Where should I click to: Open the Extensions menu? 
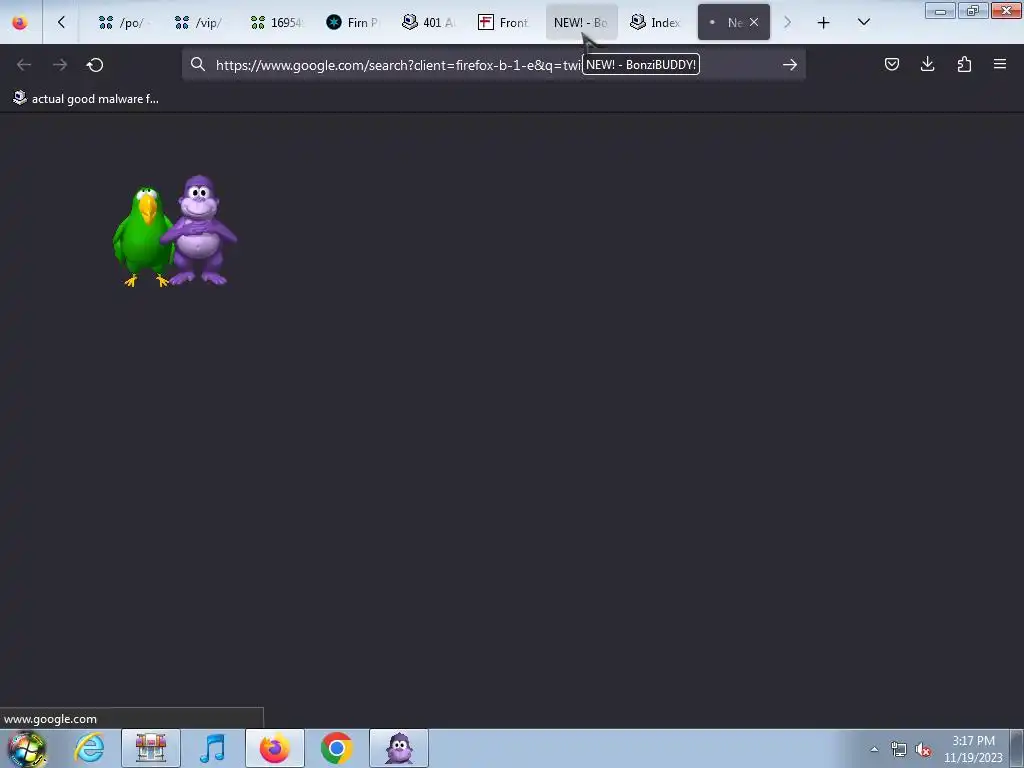tap(964, 64)
